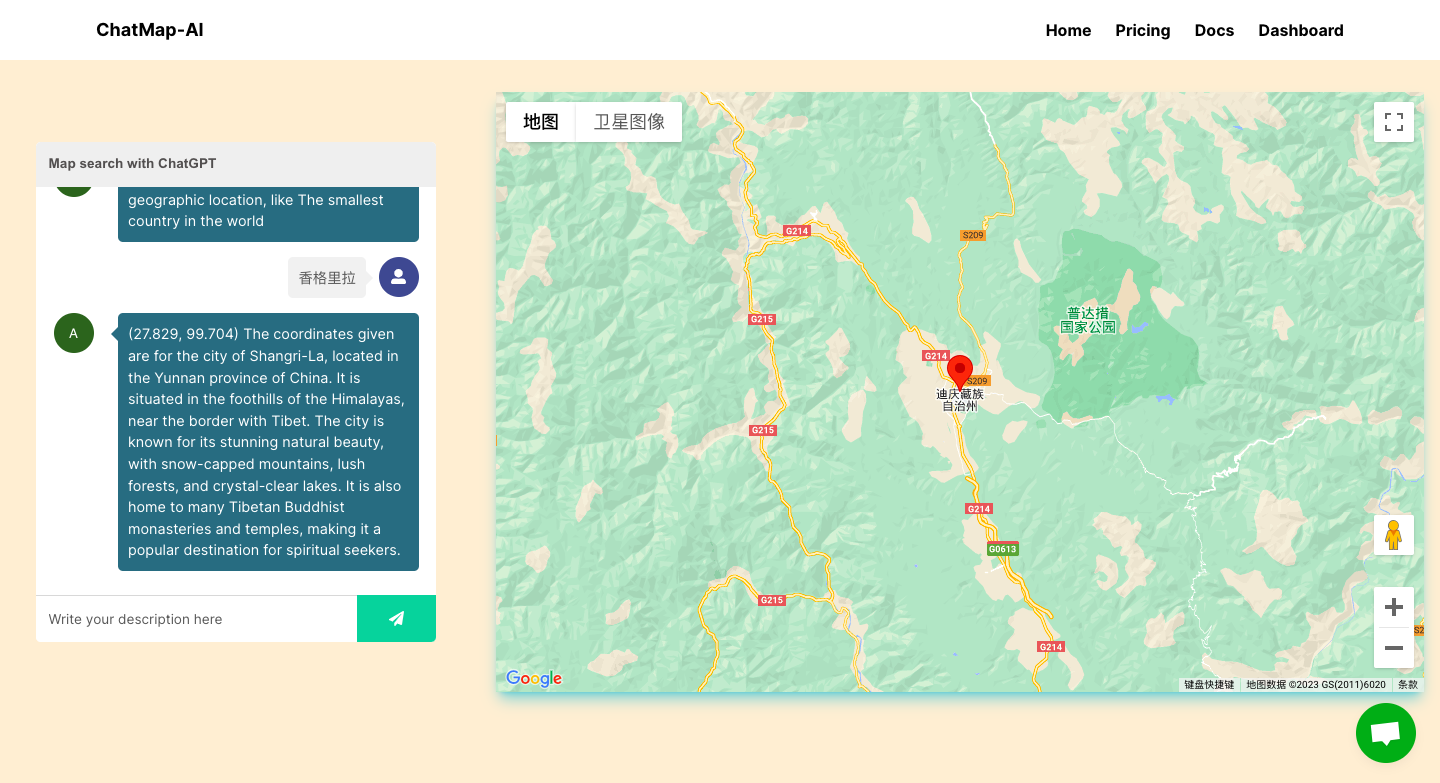
Task: Select the user message 香格里拉
Action: click(x=327, y=278)
